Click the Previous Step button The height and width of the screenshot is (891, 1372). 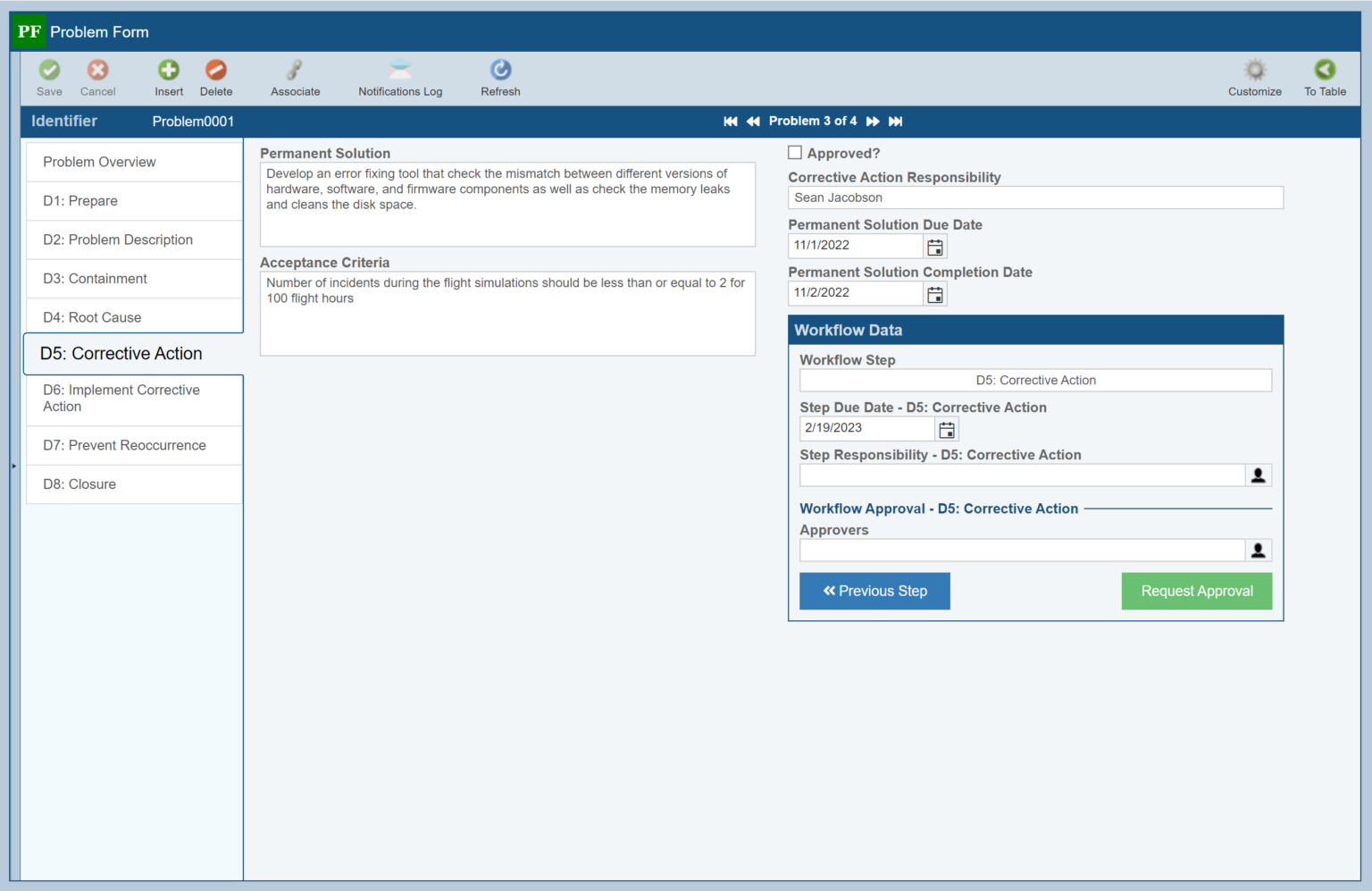pos(874,591)
